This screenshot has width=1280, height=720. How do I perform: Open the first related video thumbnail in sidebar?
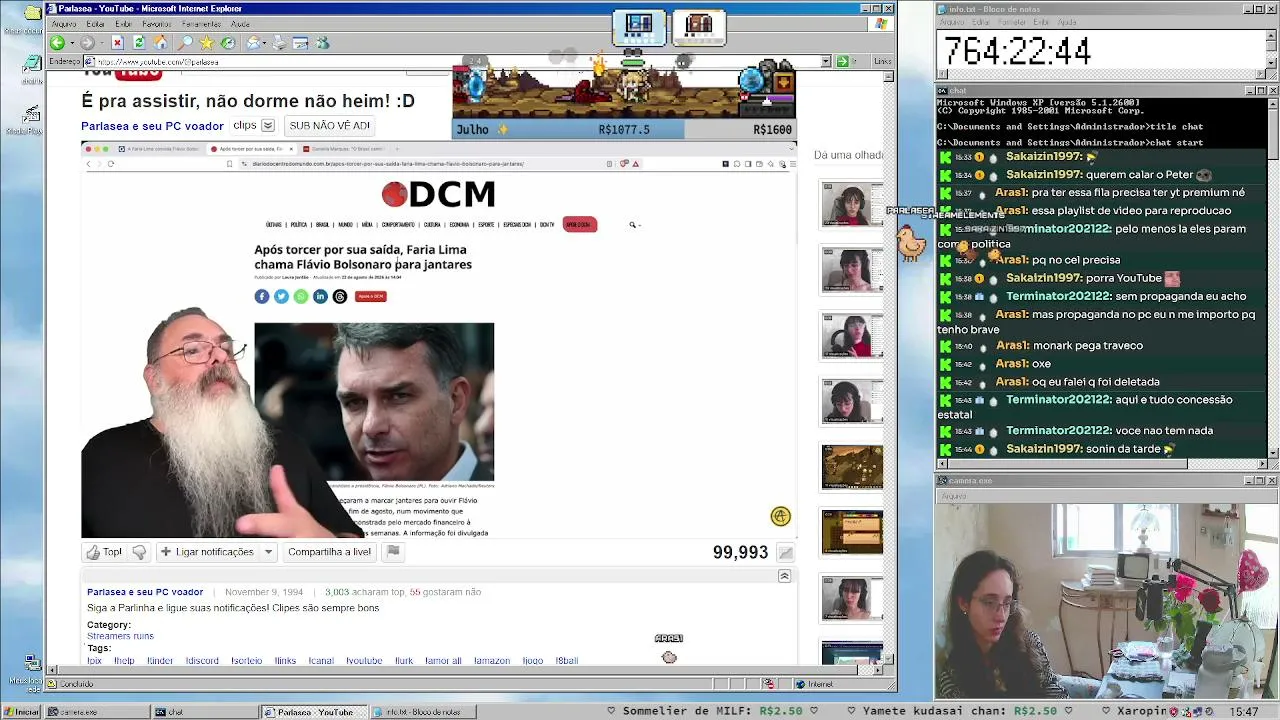click(852, 205)
